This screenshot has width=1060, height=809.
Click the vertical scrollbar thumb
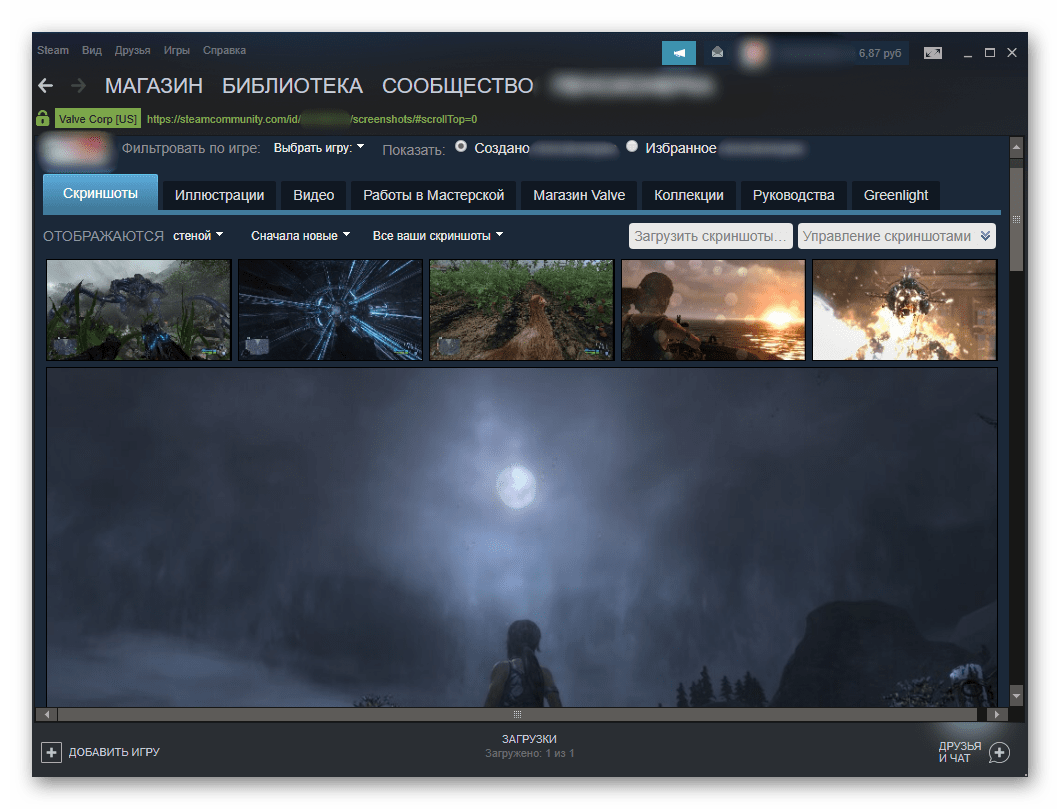1016,218
